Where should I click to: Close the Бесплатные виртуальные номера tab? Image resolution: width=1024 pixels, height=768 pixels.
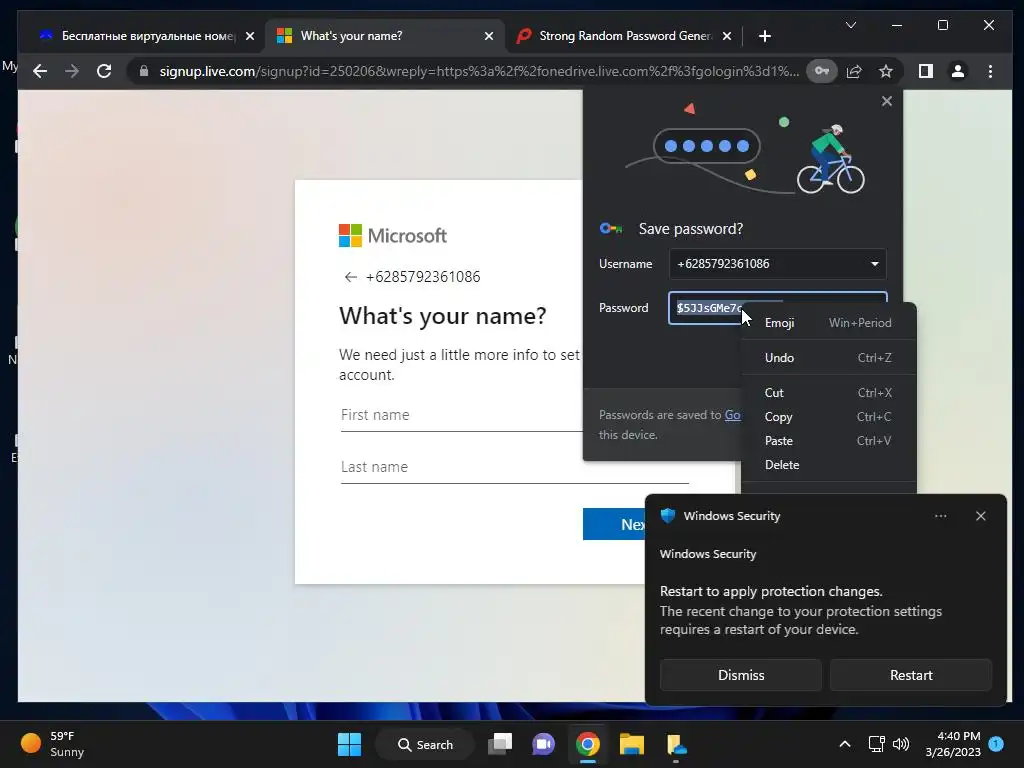click(249, 36)
